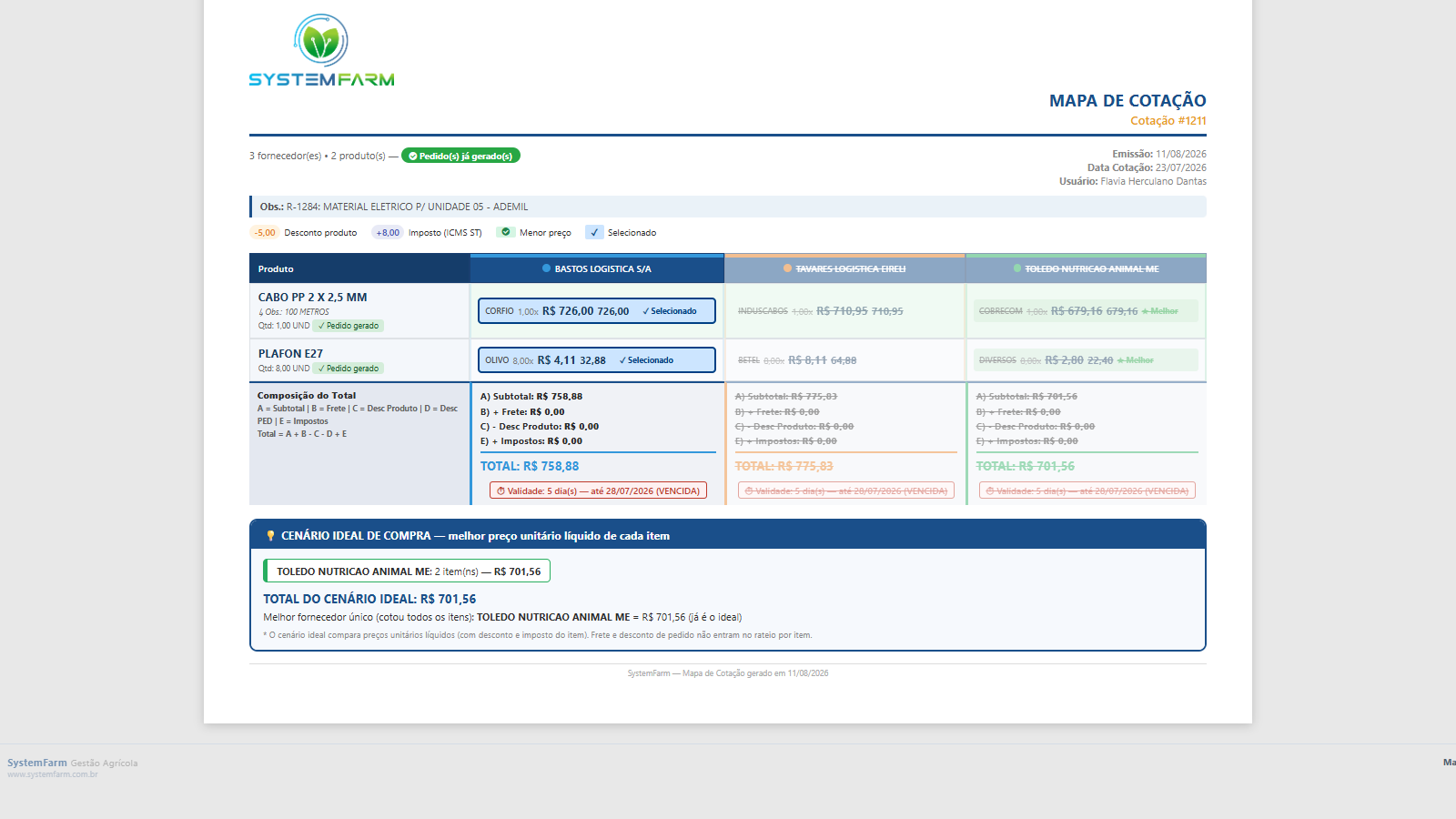1456x819 pixels.
Task: Click the BETEL R$ 8,11 quote
Action: 797,360
